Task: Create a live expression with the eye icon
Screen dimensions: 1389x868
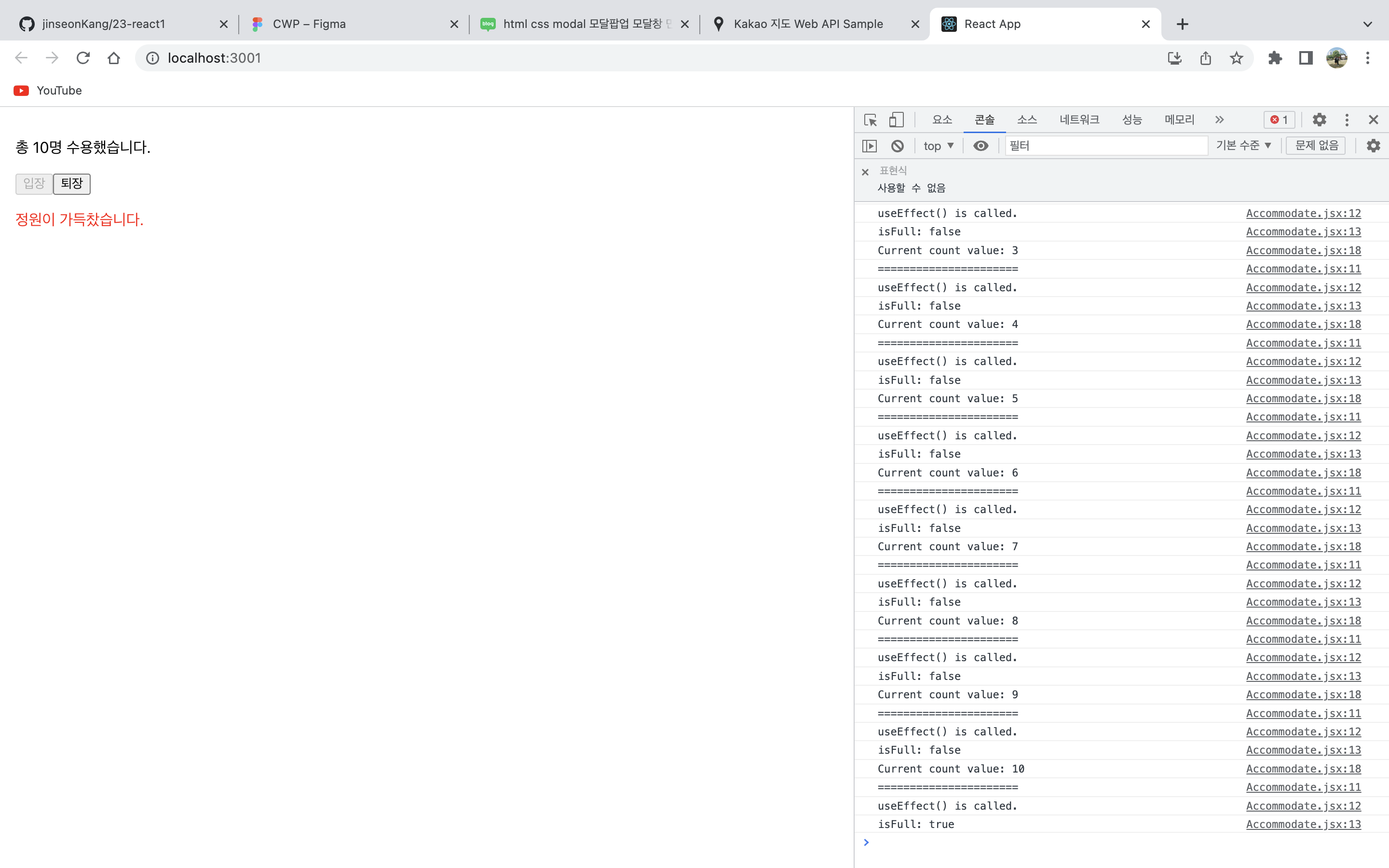Action: (x=981, y=145)
